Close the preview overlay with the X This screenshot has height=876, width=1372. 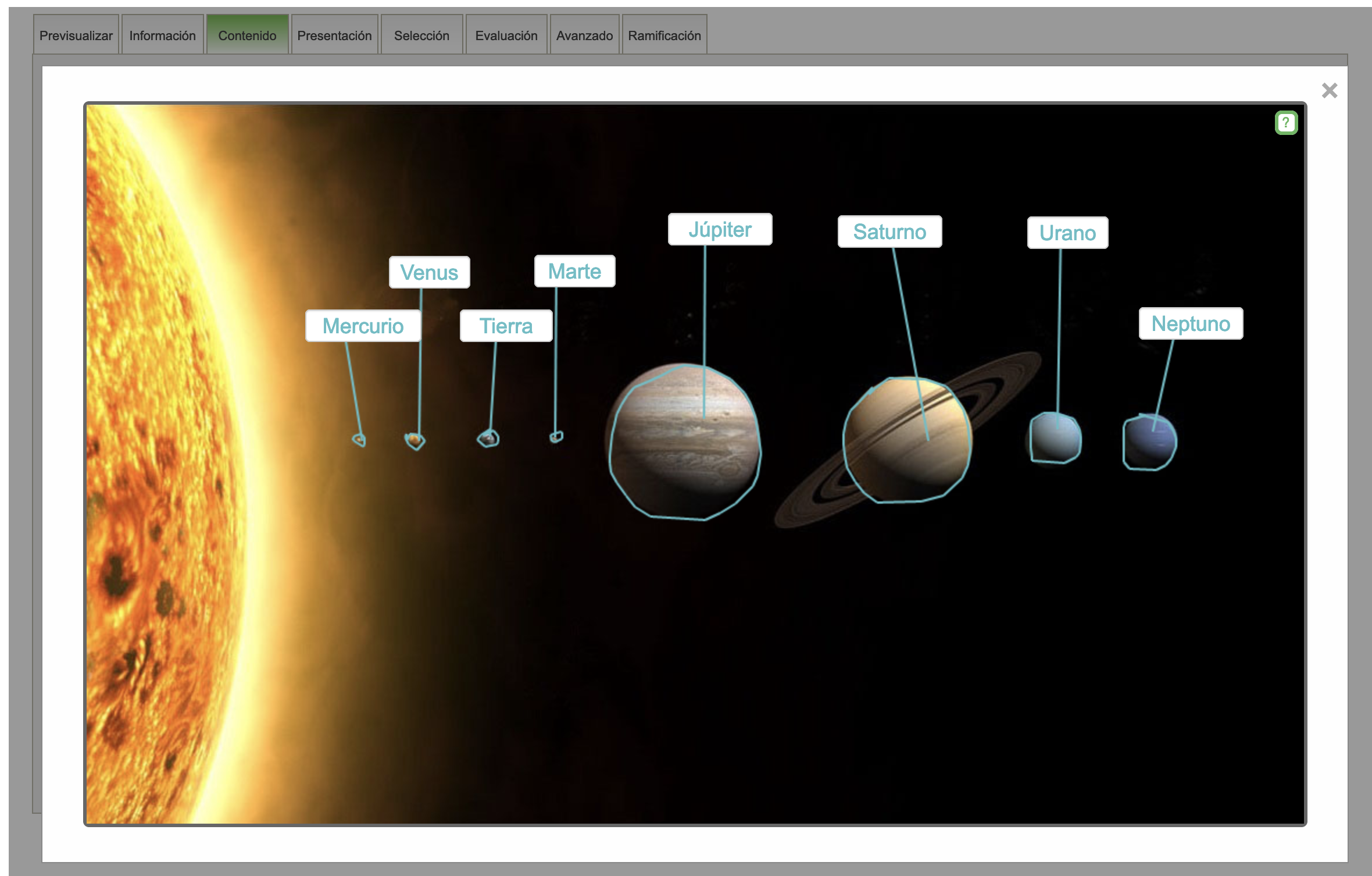(1329, 91)
